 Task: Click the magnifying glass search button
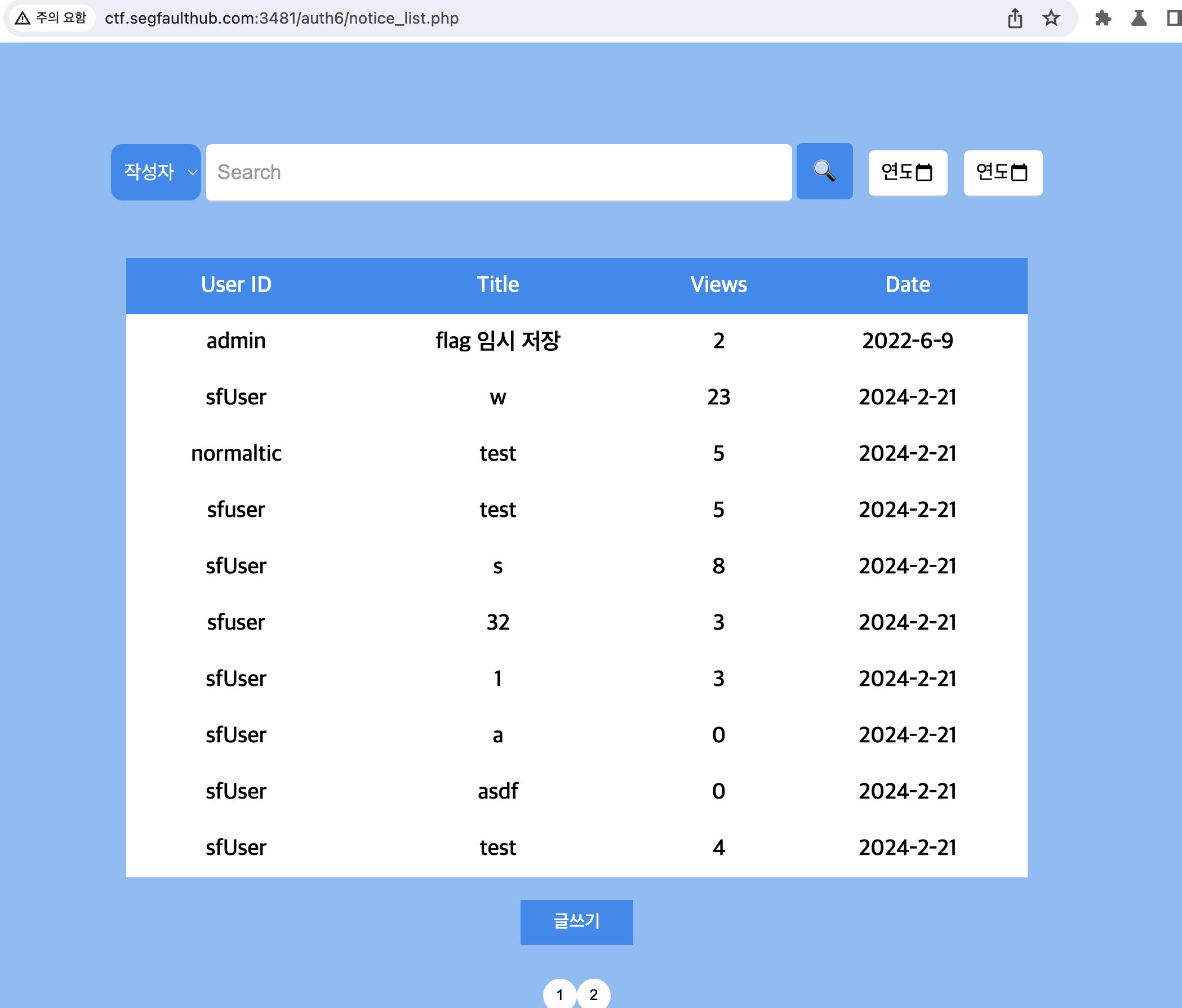tap(824, 171)
